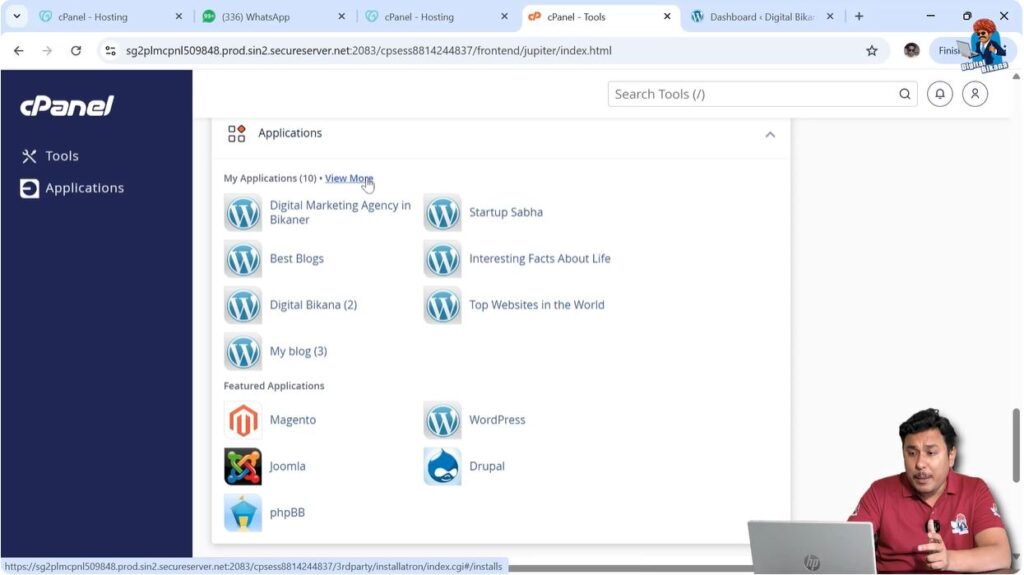Switch to the WhatsApp browser tab

265,17
